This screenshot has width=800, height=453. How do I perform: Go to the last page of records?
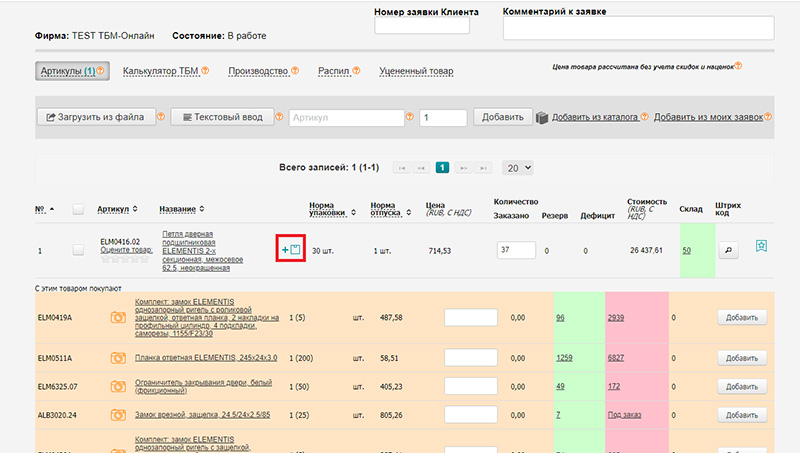485,168
